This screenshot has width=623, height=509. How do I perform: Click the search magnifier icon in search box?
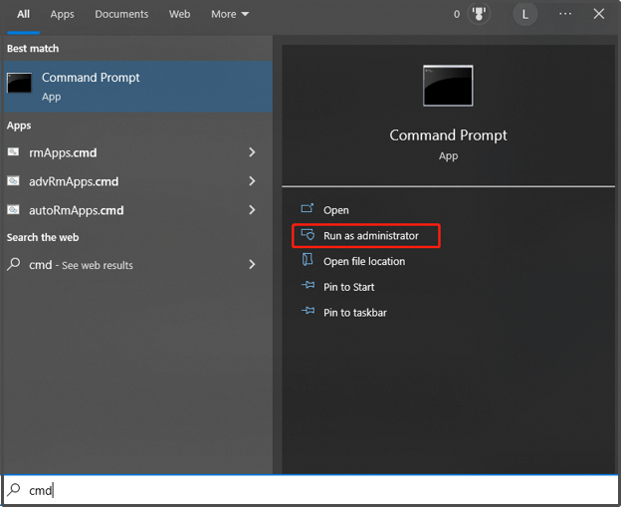point(14,490)
